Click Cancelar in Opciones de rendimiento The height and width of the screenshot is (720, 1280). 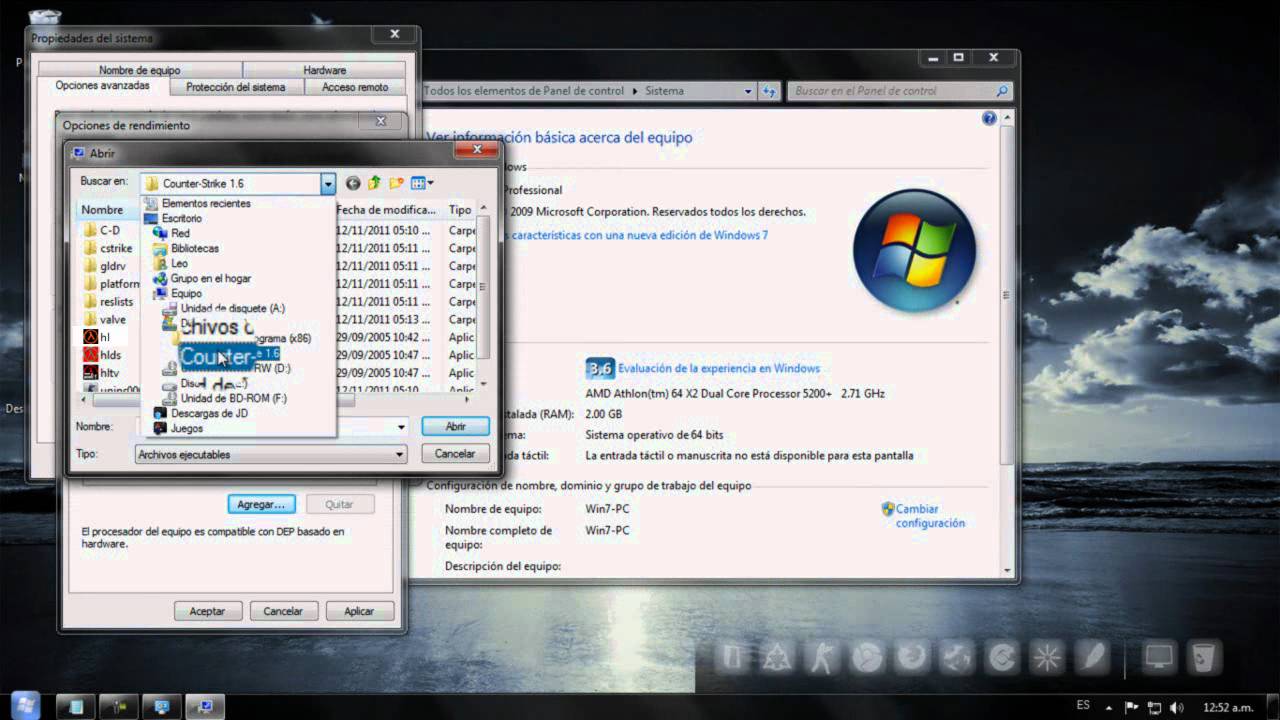tap(283, 611)
